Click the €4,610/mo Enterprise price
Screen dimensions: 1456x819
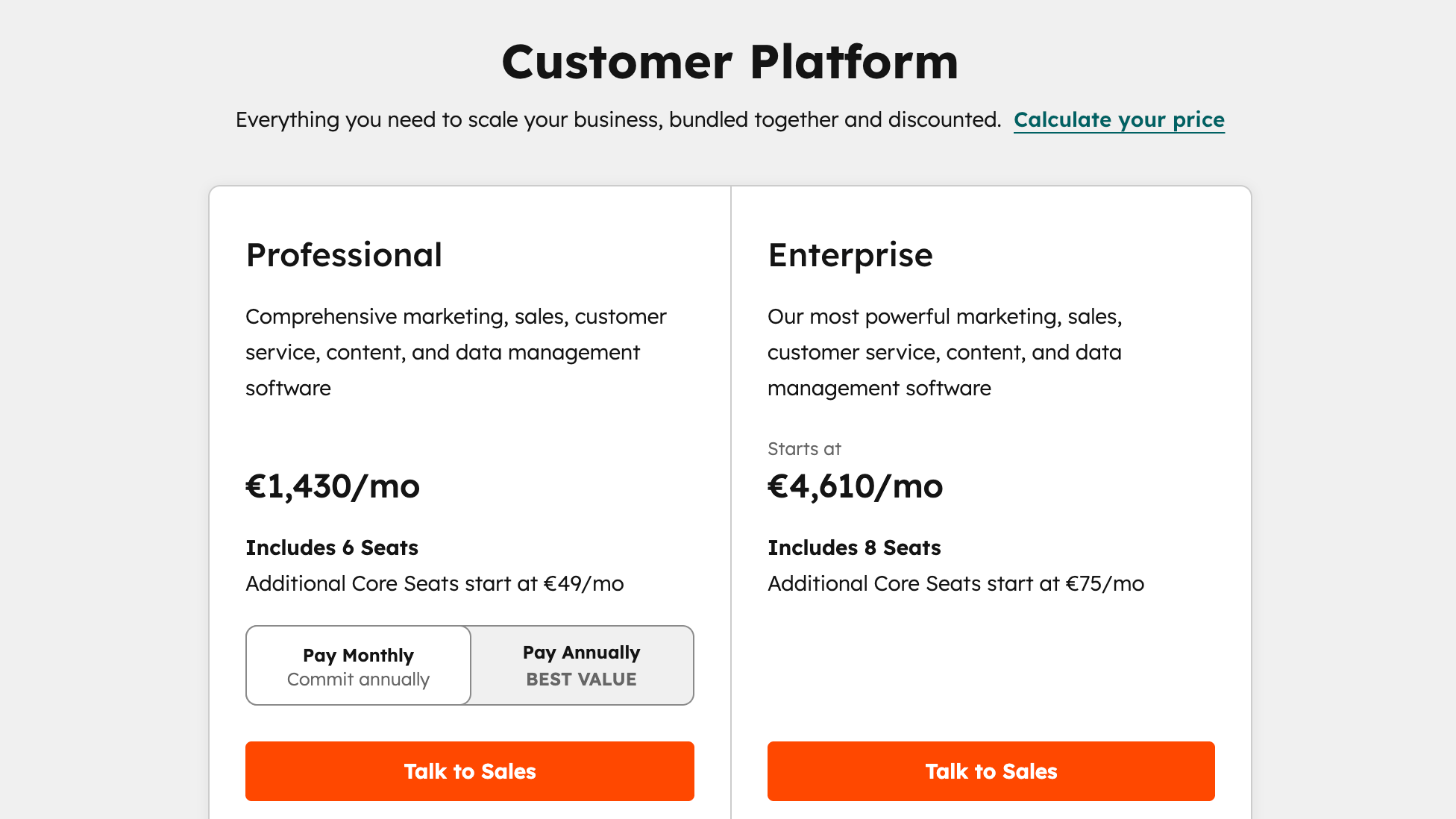click(855, 486)
